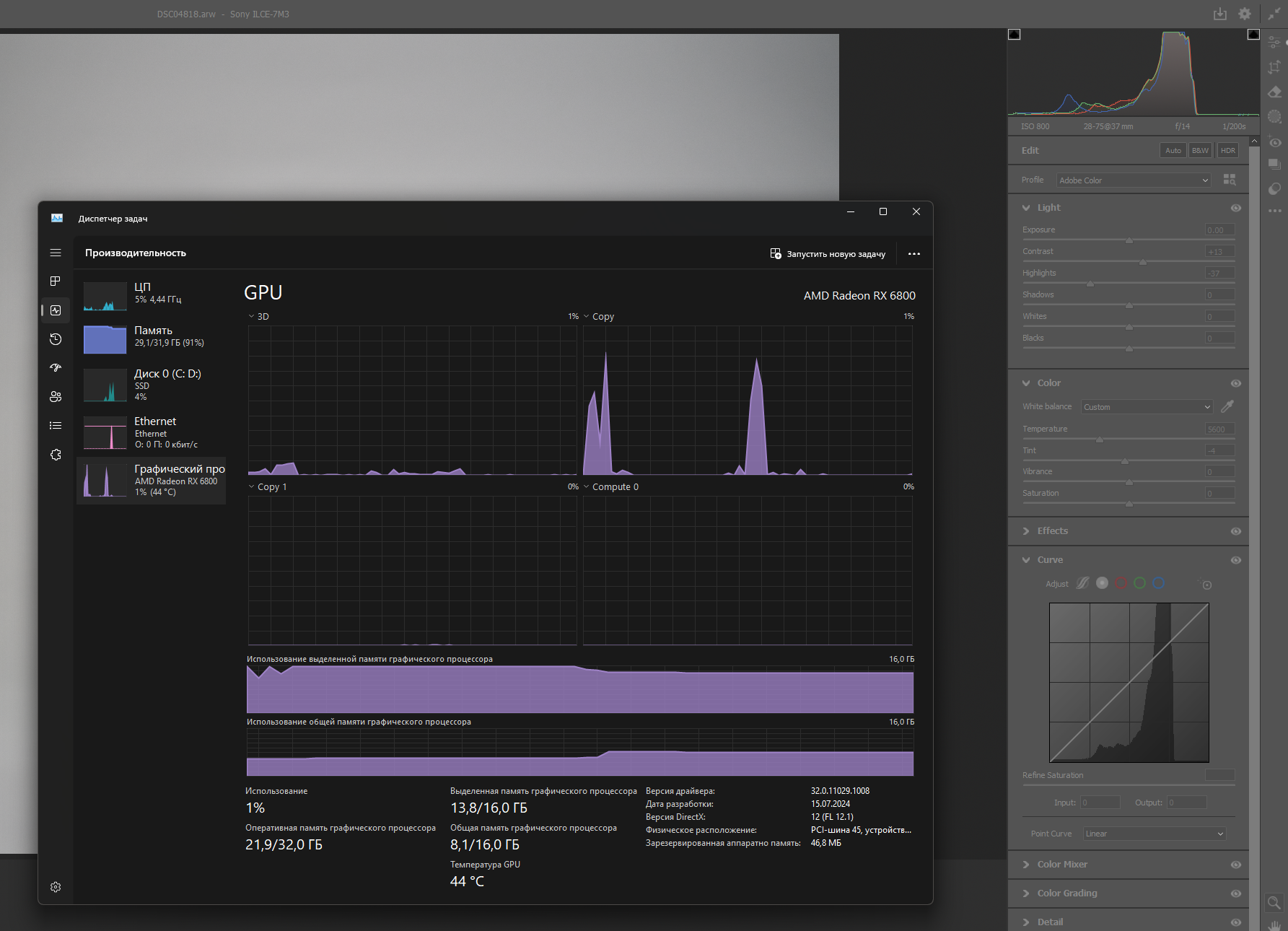This screenshot has width=1288, height=931.
Task: Select the red channel curve circle
Action: tap(1121, 583)
